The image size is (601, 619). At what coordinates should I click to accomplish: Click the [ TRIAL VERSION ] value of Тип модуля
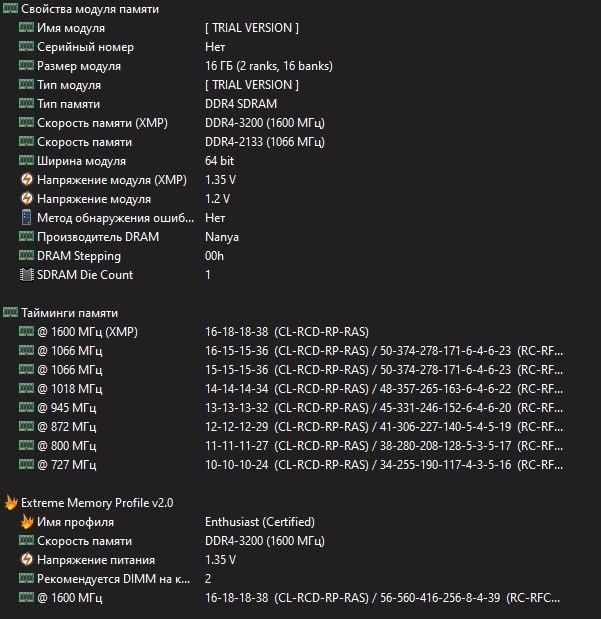[252, 85]
